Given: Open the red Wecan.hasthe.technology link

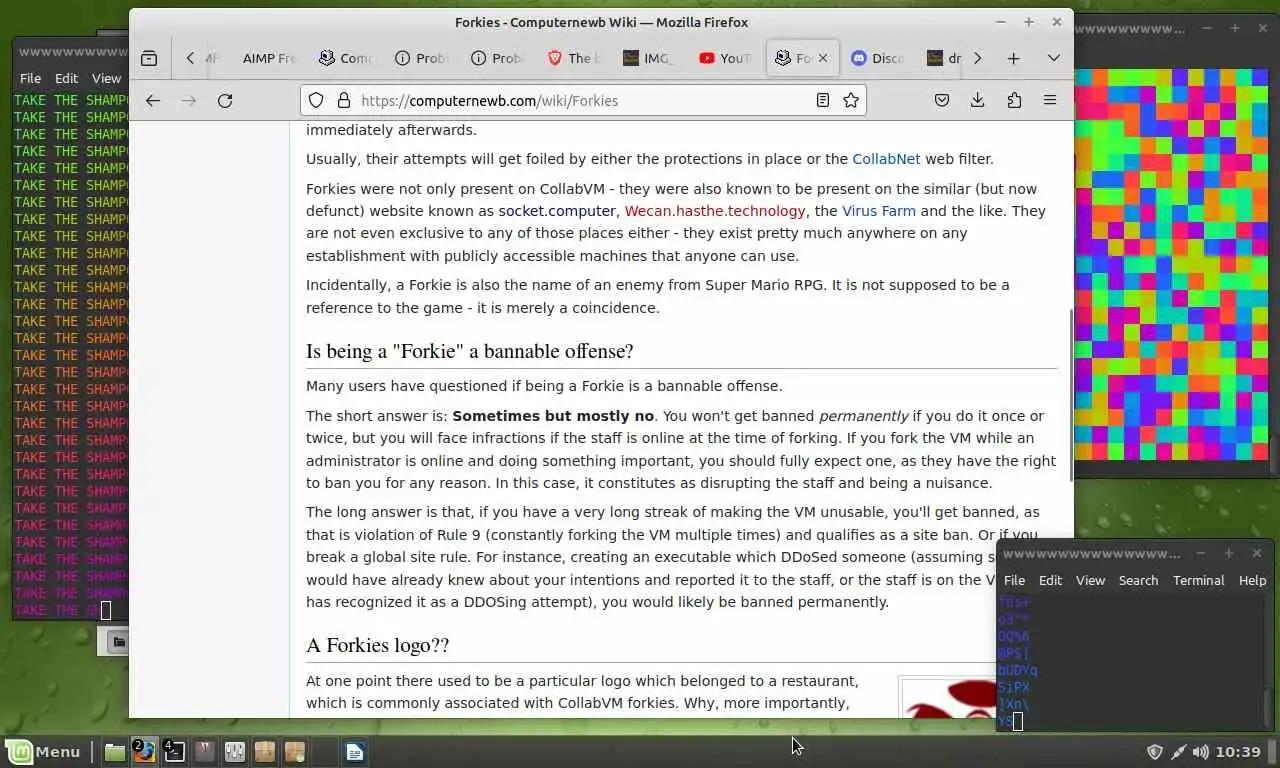Looking at the screenshot, I should (x=715, y=211).
